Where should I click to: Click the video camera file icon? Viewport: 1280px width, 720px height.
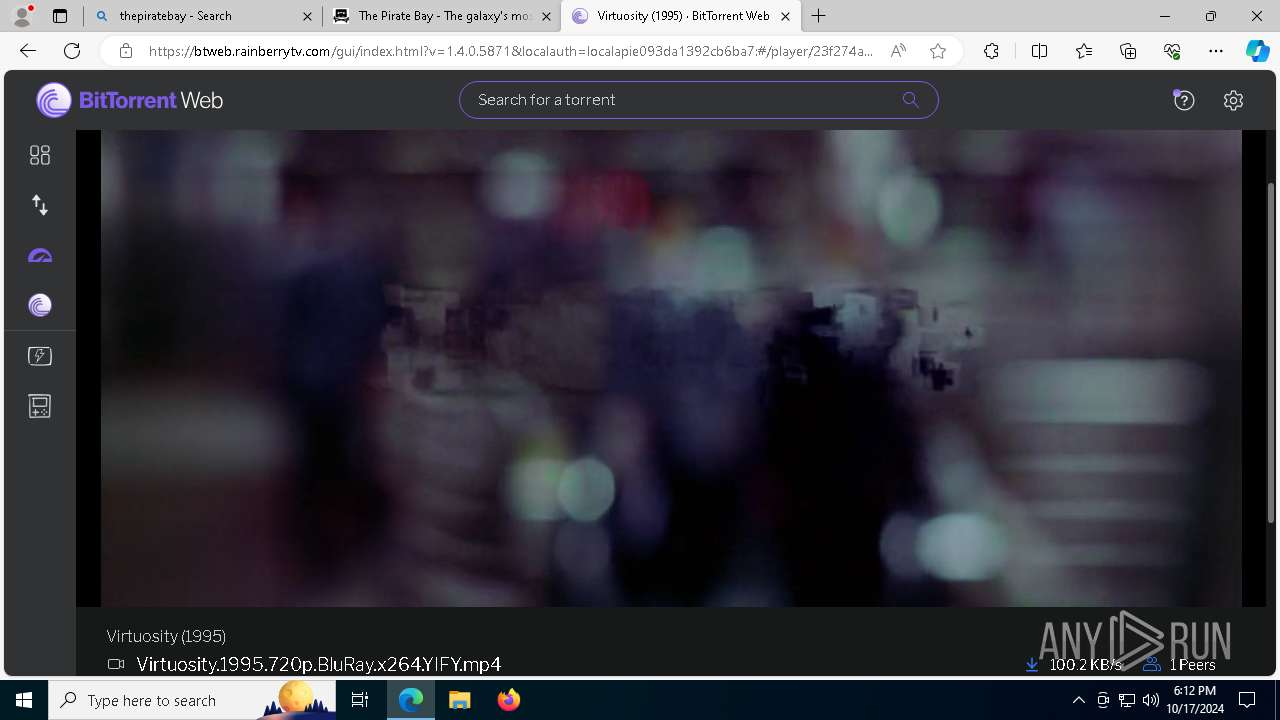[116, 664]
